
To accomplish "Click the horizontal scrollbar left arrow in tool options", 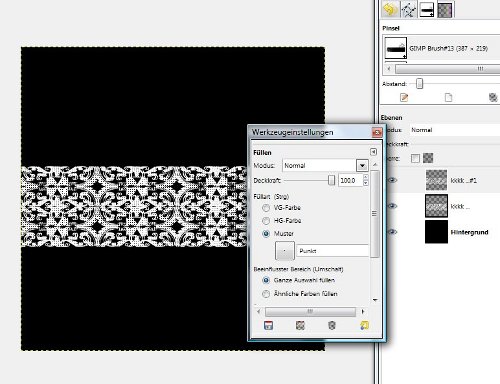I will [x=258, y=312].
